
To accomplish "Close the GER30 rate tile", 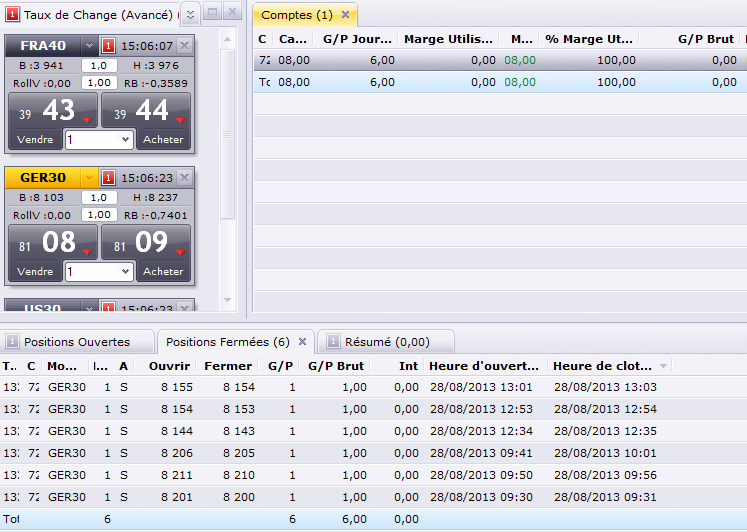I will 184,178.
